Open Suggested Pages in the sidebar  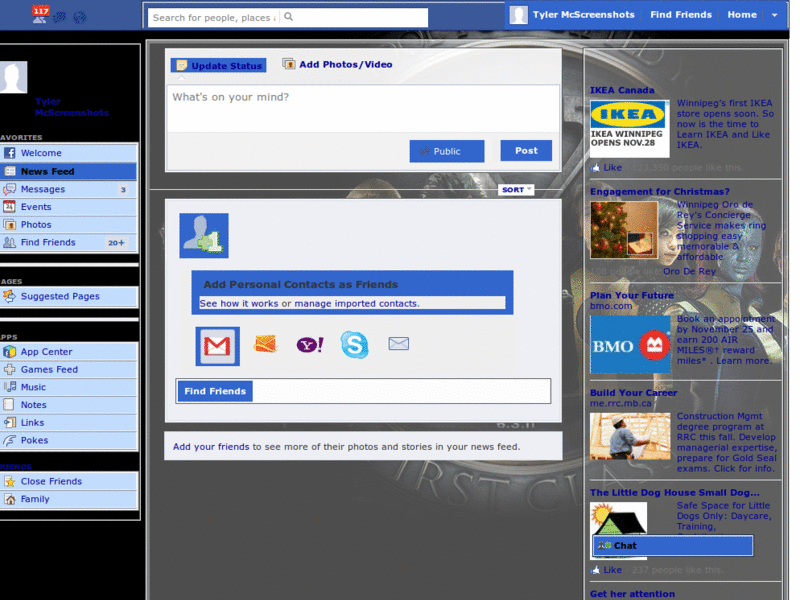(x=69, y=296)
